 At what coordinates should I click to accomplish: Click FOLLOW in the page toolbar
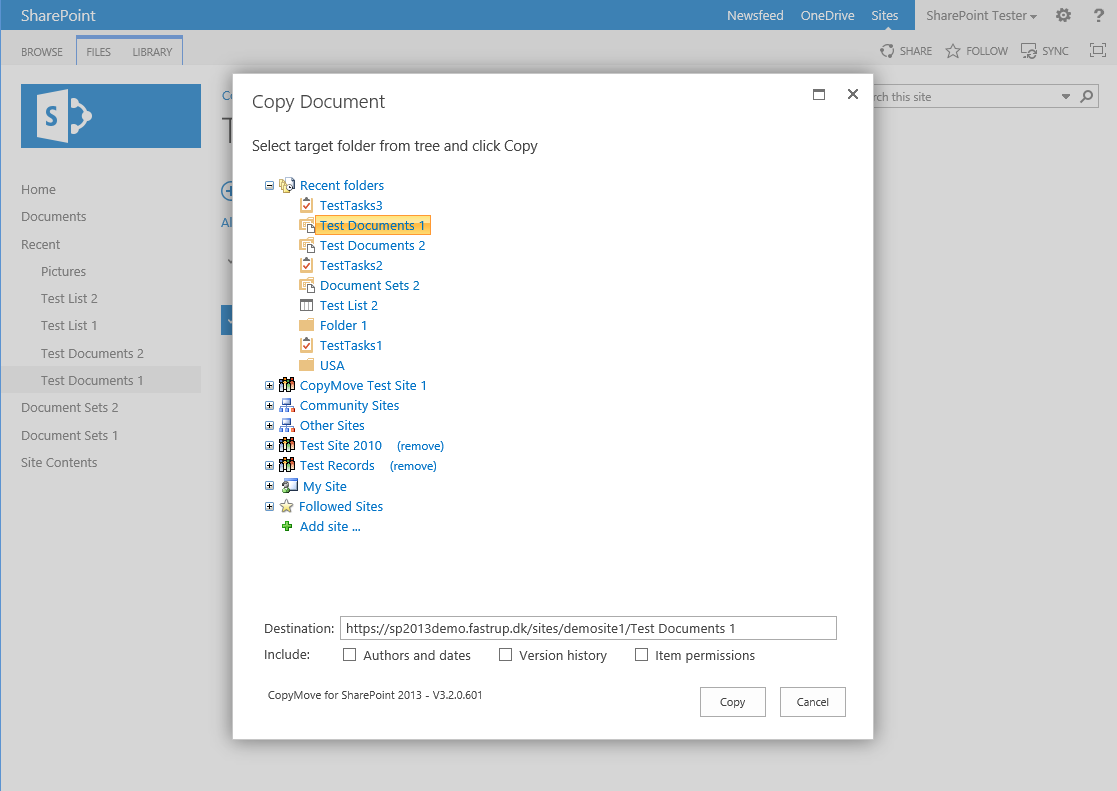(x=977, y=51)
